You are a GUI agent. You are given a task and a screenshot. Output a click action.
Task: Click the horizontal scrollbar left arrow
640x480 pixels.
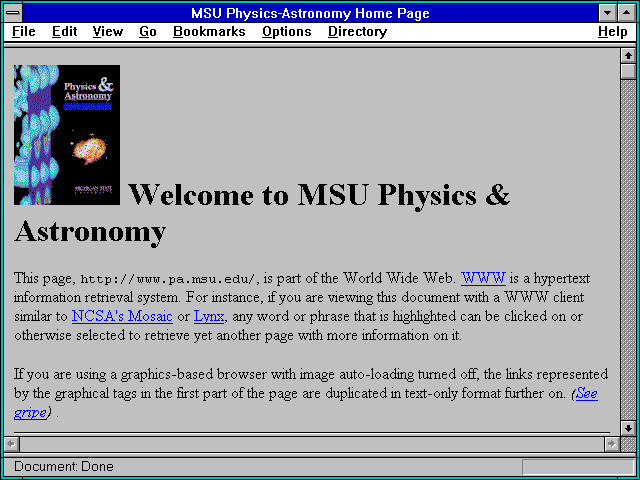tap(11, 444)
